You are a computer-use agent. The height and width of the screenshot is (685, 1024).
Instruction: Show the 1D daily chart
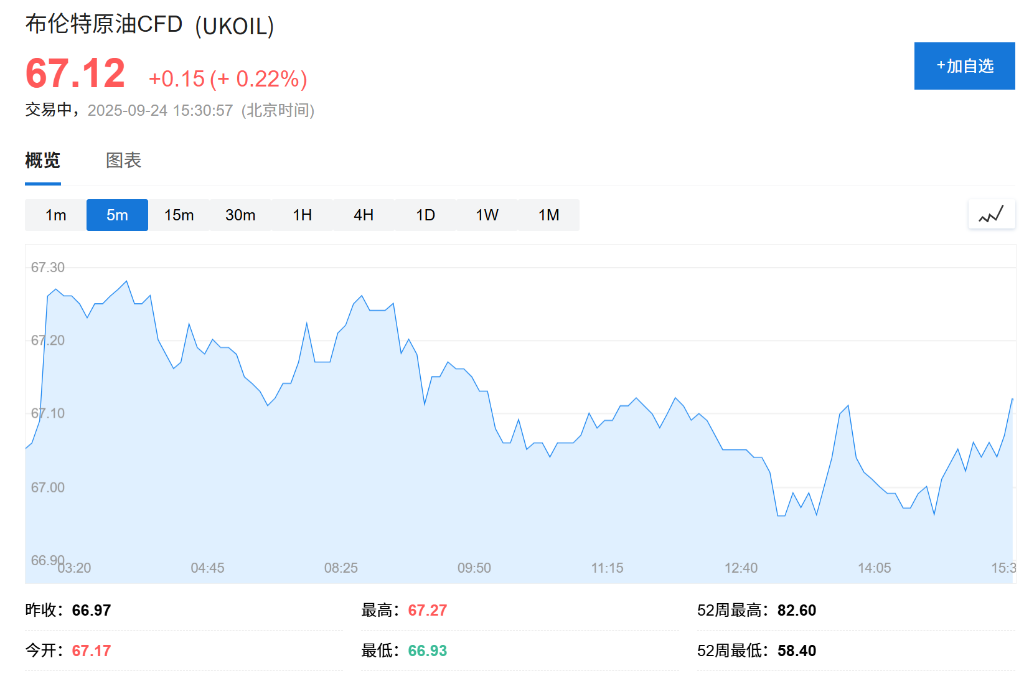[x=425, y=215]
